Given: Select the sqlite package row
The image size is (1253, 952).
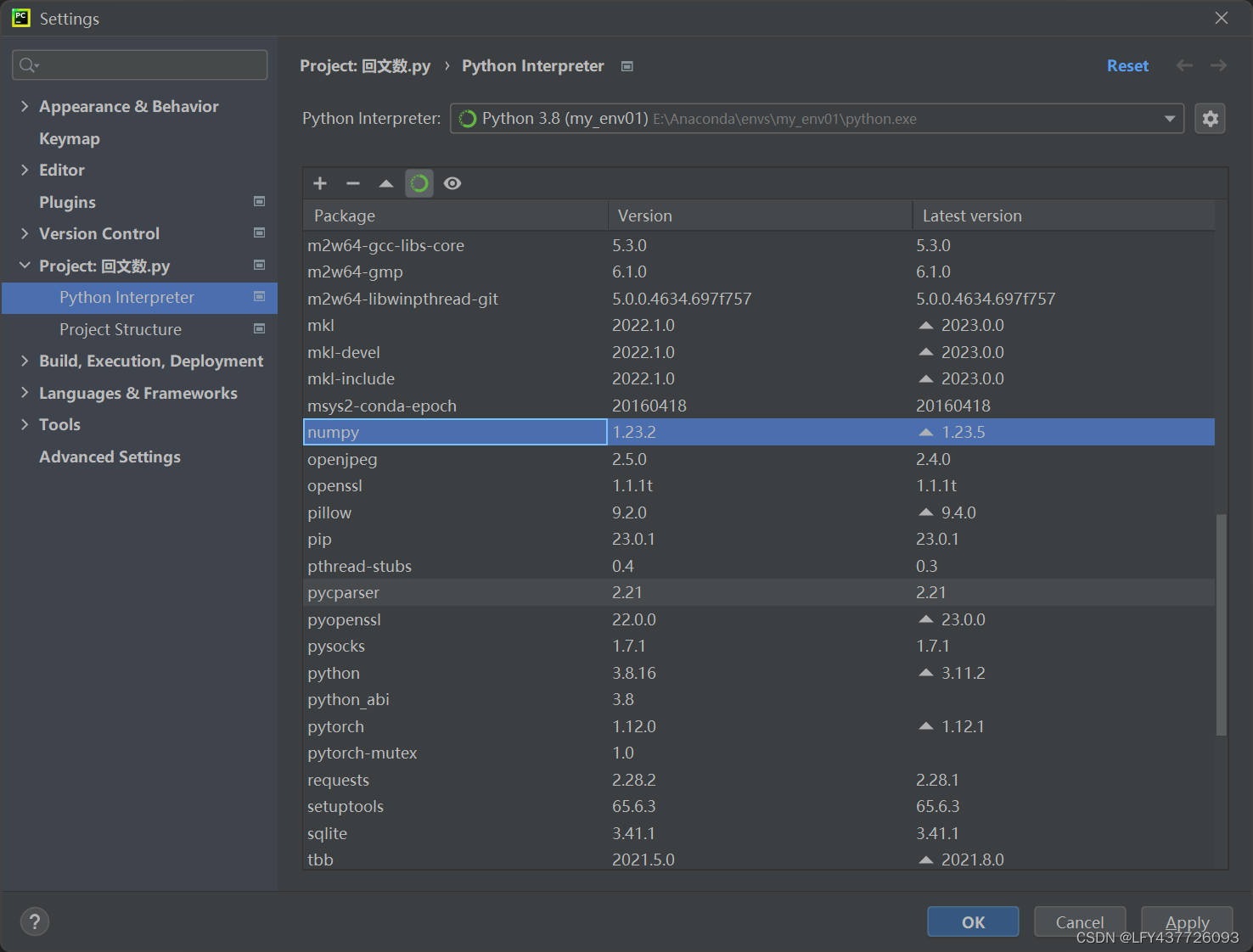Looking at the screenshot, I should [759, 833].
